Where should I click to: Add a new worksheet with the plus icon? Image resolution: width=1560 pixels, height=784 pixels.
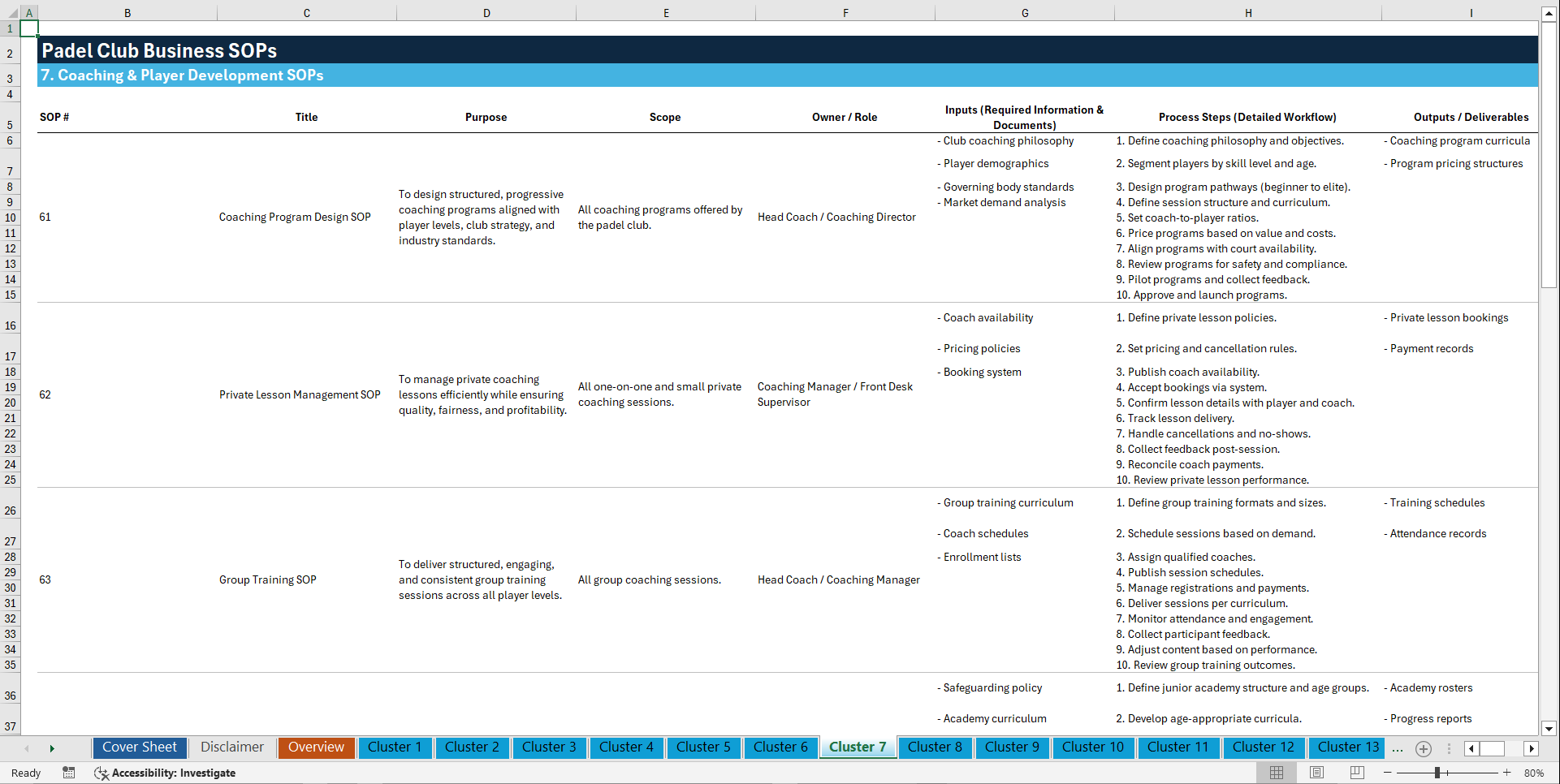click(x=1423, y=748)
